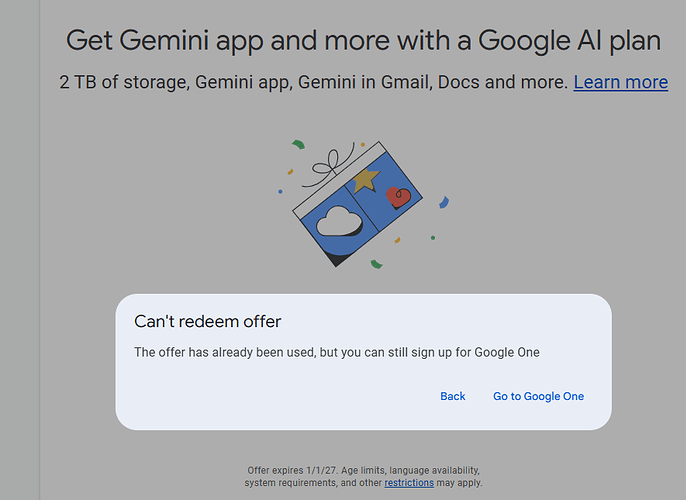This screenshot has height=500, width=686.
Task: Click the "offer has already been used" message
Action: 336,352
